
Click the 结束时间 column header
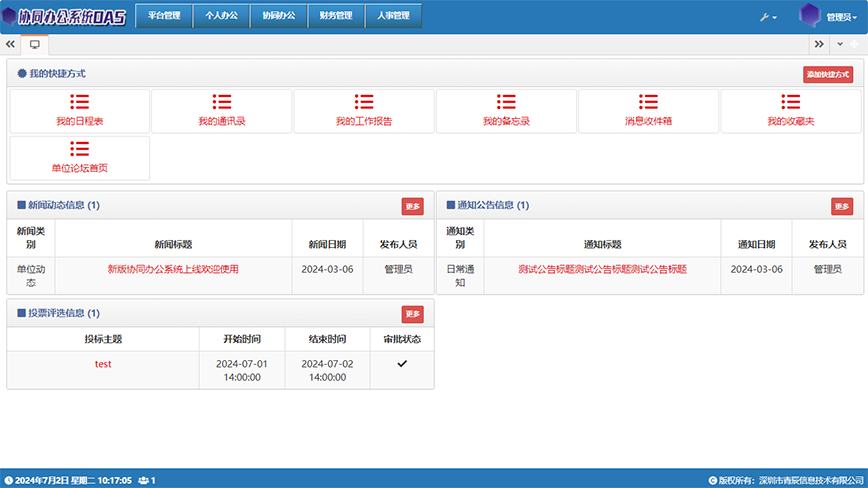[x=327, y=339]
